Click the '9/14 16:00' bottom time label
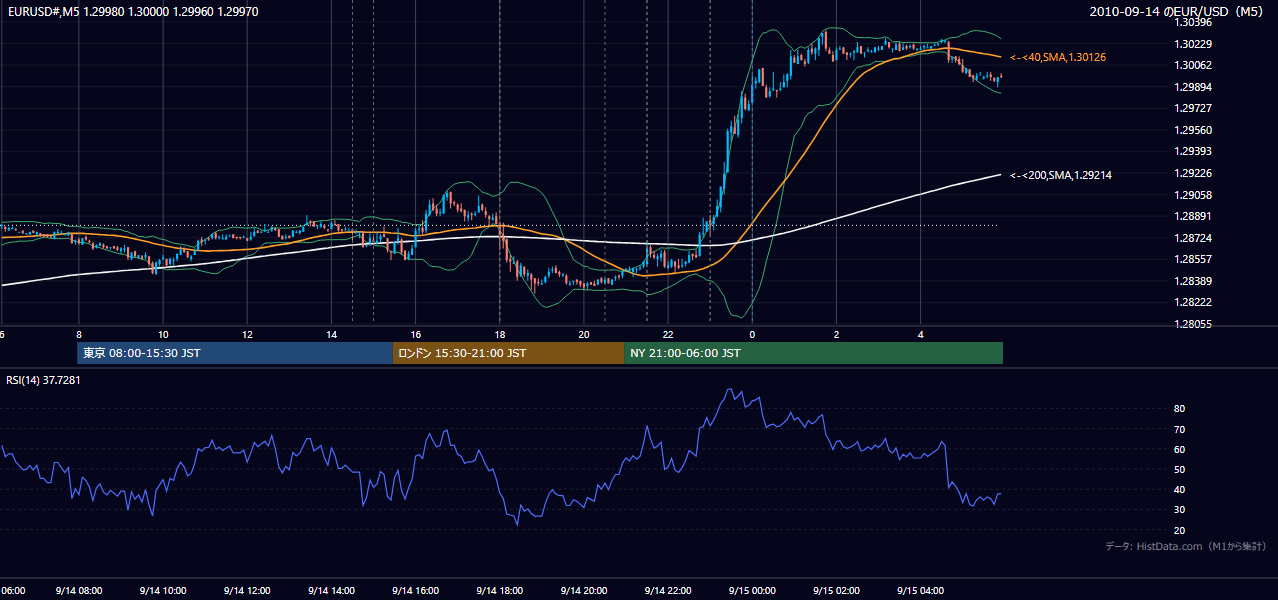 click(x=415, y=591)
